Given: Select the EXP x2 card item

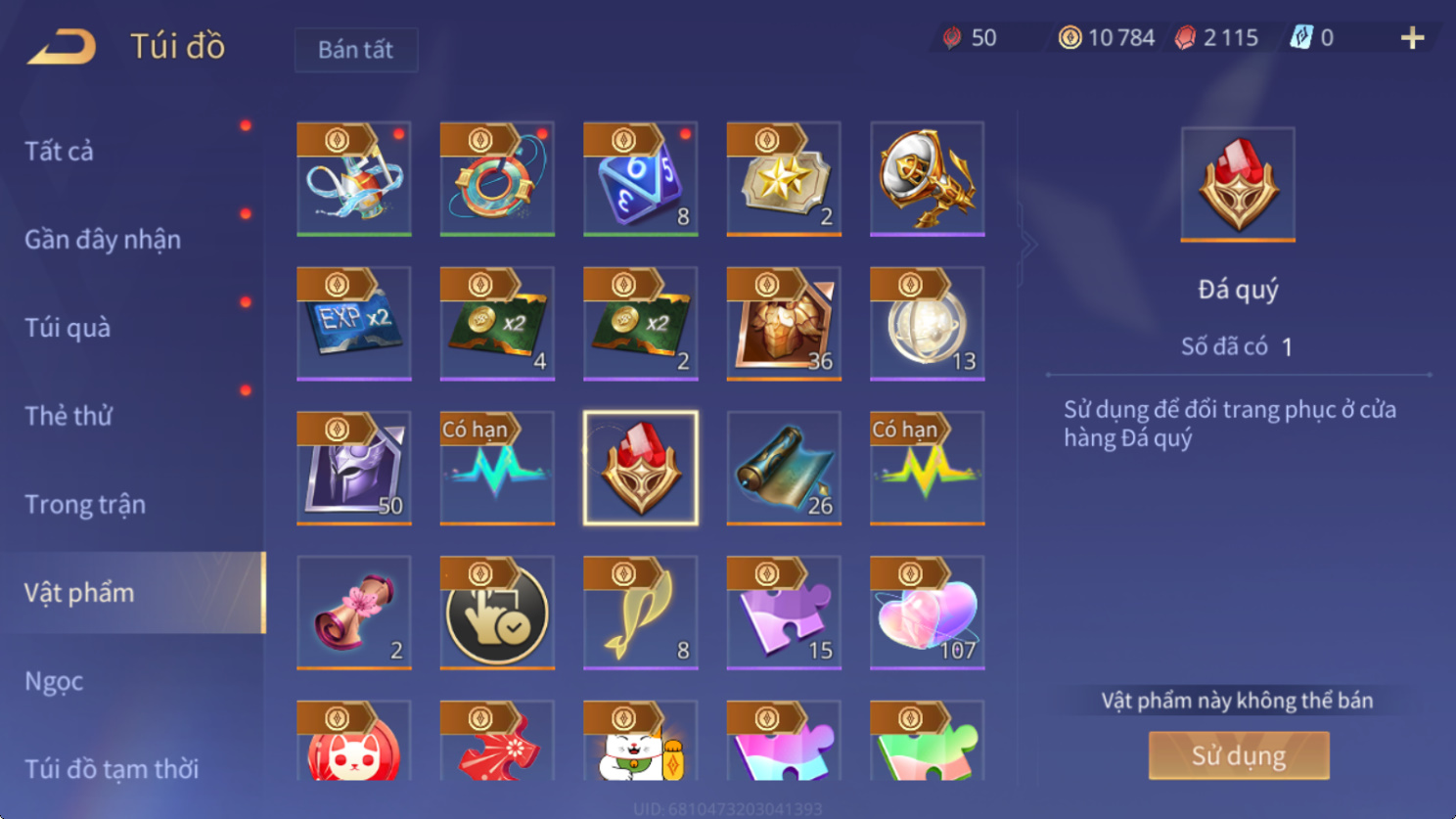Looking at the screenshot, I should point(354,324).
